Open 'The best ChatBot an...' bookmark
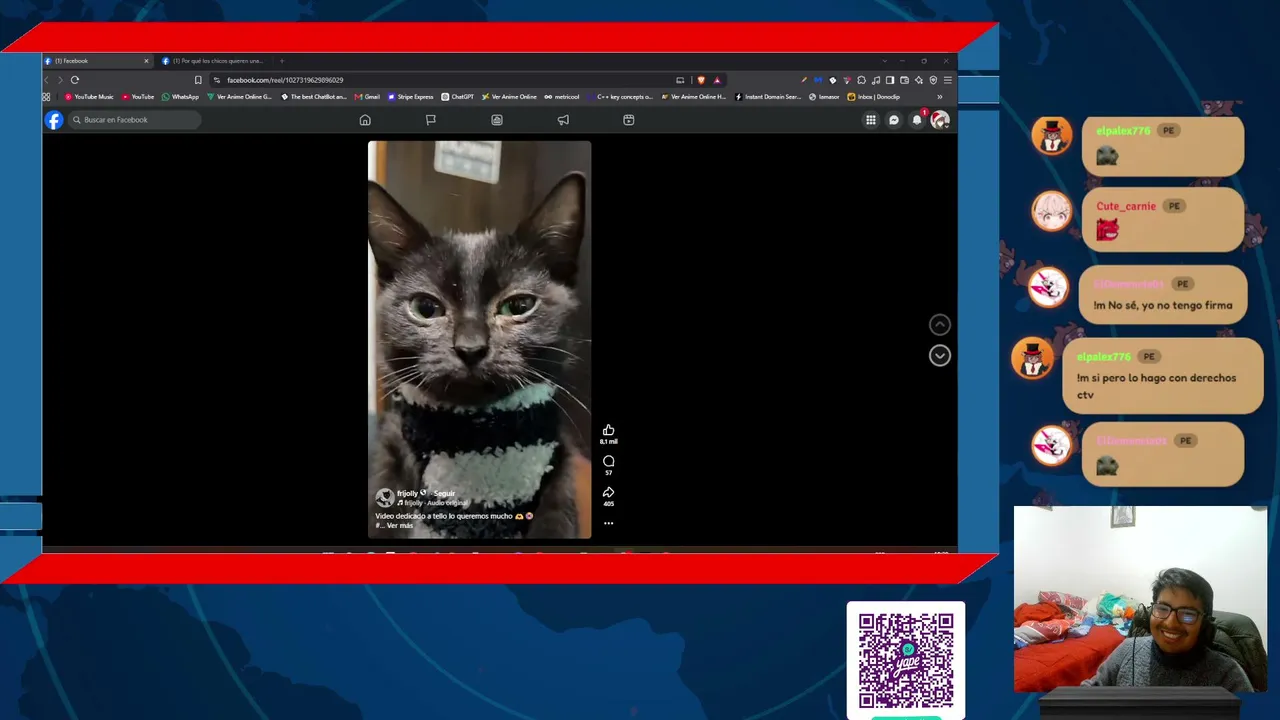The image size is (1280, 720). [x=314, y=97]
